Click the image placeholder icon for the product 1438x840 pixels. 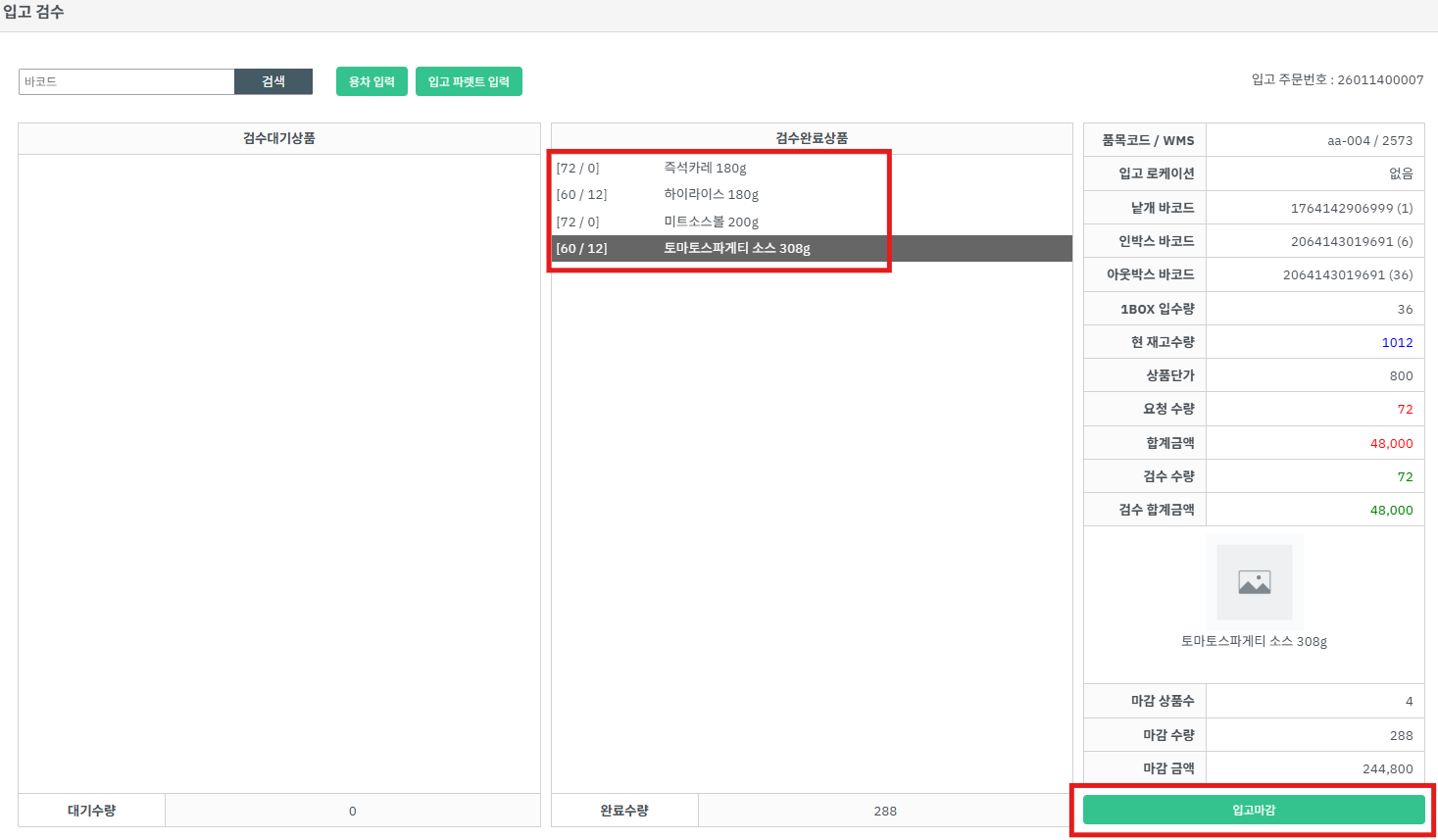click(x=1254, y=582)
